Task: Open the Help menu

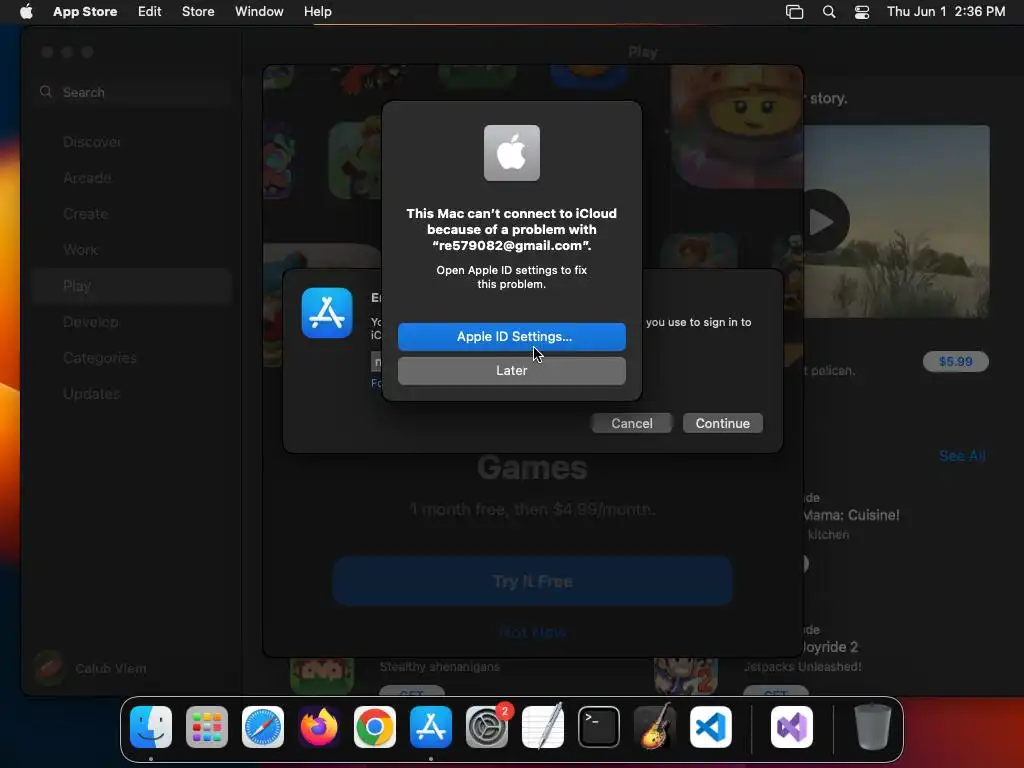Action: (317, 11)
